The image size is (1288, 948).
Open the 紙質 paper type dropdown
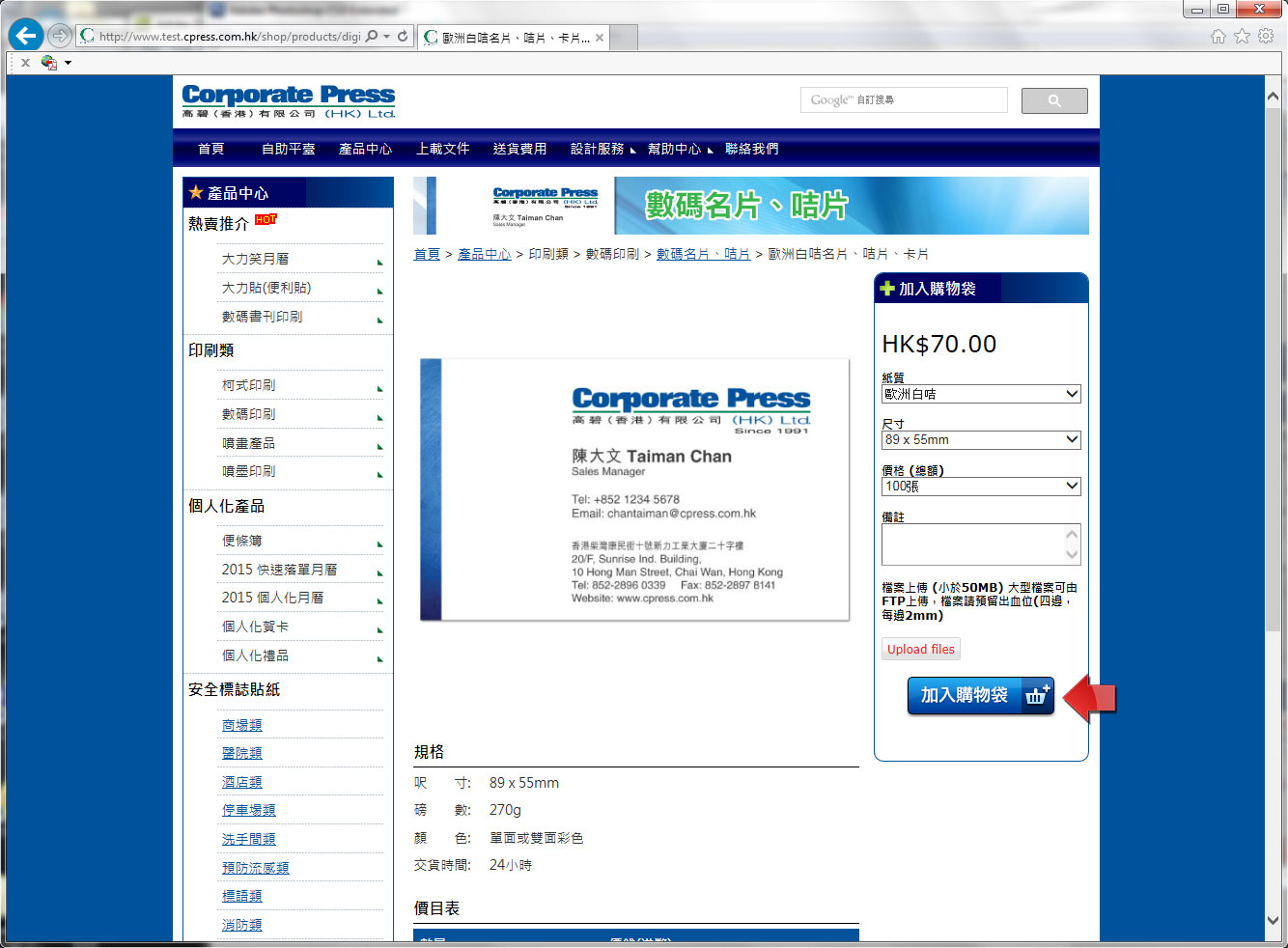pyautogui.click(x=980, y=394)
